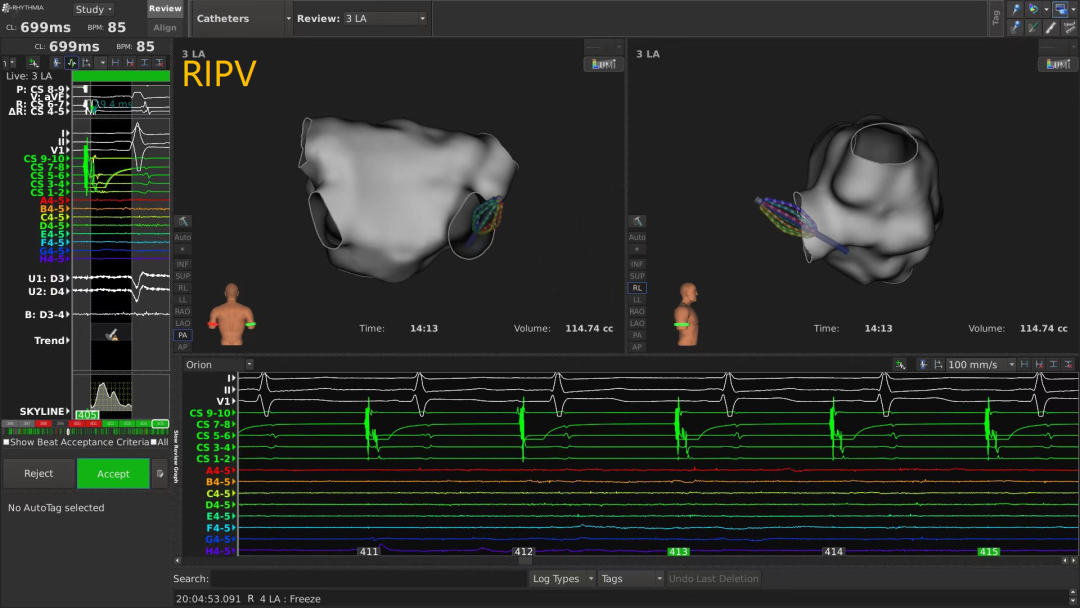Enable Show Beat Acceptance Criteria checkbox
The height and width of the screenshot is (608, 1080).
(7, 442)
